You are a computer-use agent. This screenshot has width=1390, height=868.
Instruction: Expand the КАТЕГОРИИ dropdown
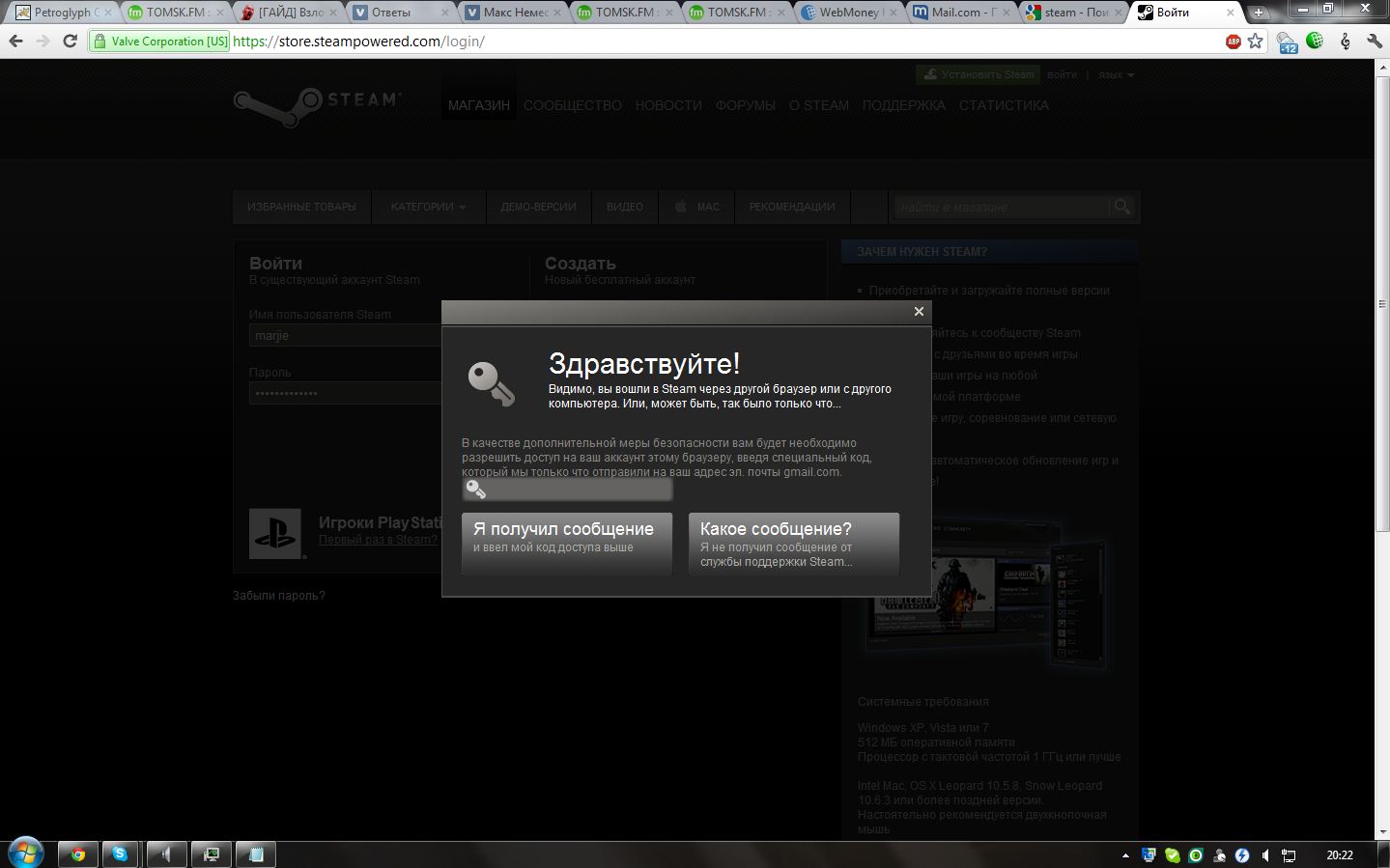pos(428,207)
